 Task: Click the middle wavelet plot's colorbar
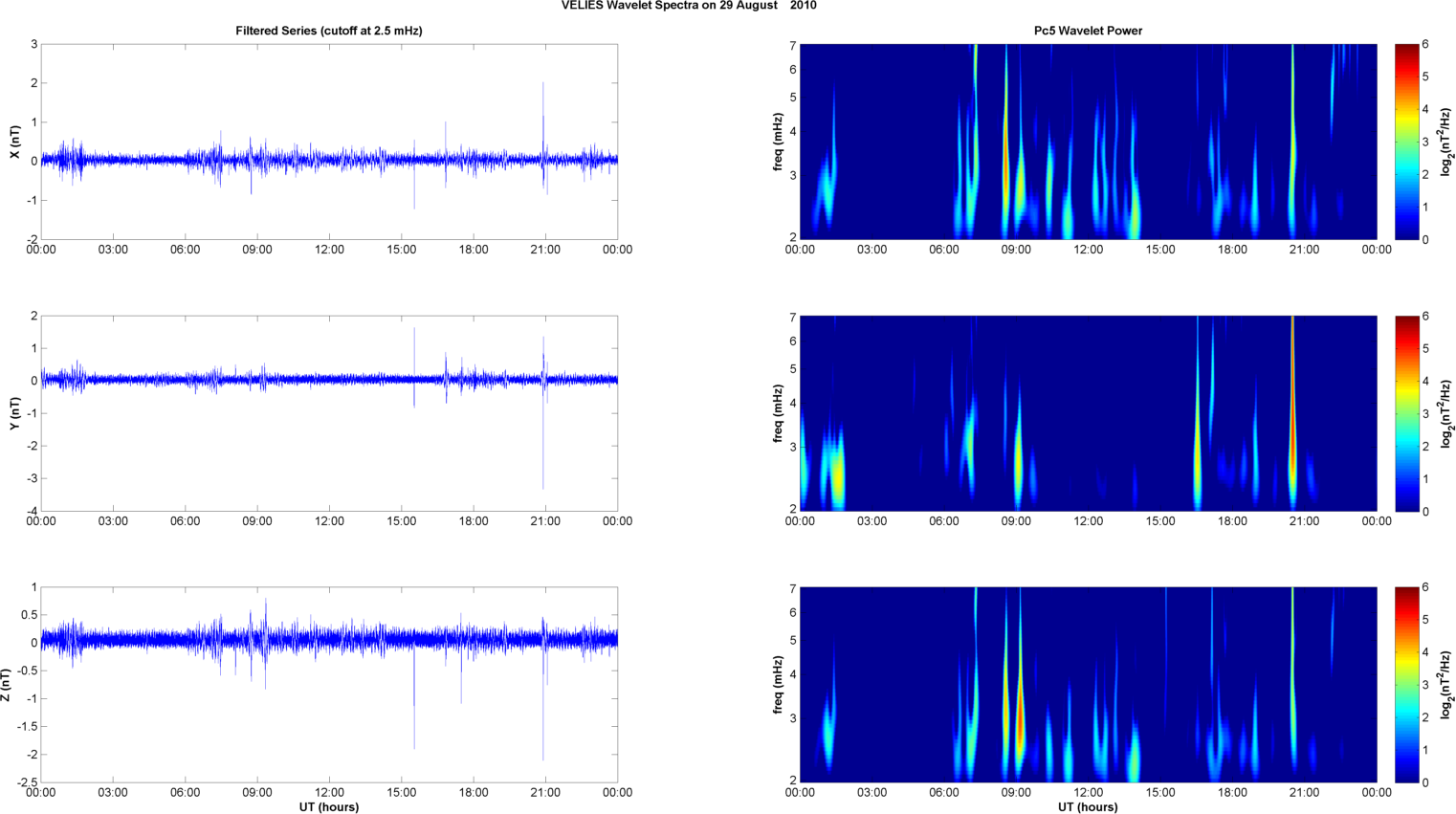[x=1406, y=413]
